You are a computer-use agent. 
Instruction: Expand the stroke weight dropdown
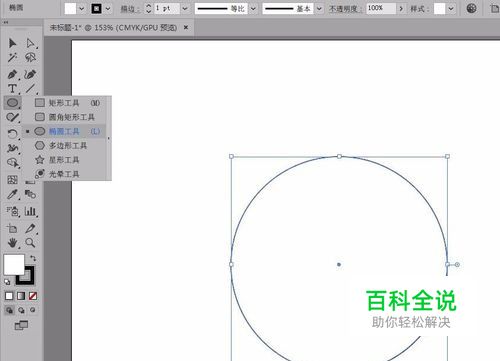185,9
